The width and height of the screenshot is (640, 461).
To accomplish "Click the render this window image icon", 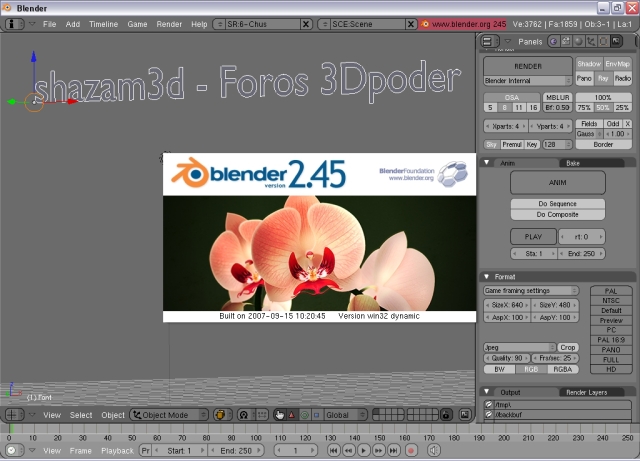I will (x=465, y=415).
